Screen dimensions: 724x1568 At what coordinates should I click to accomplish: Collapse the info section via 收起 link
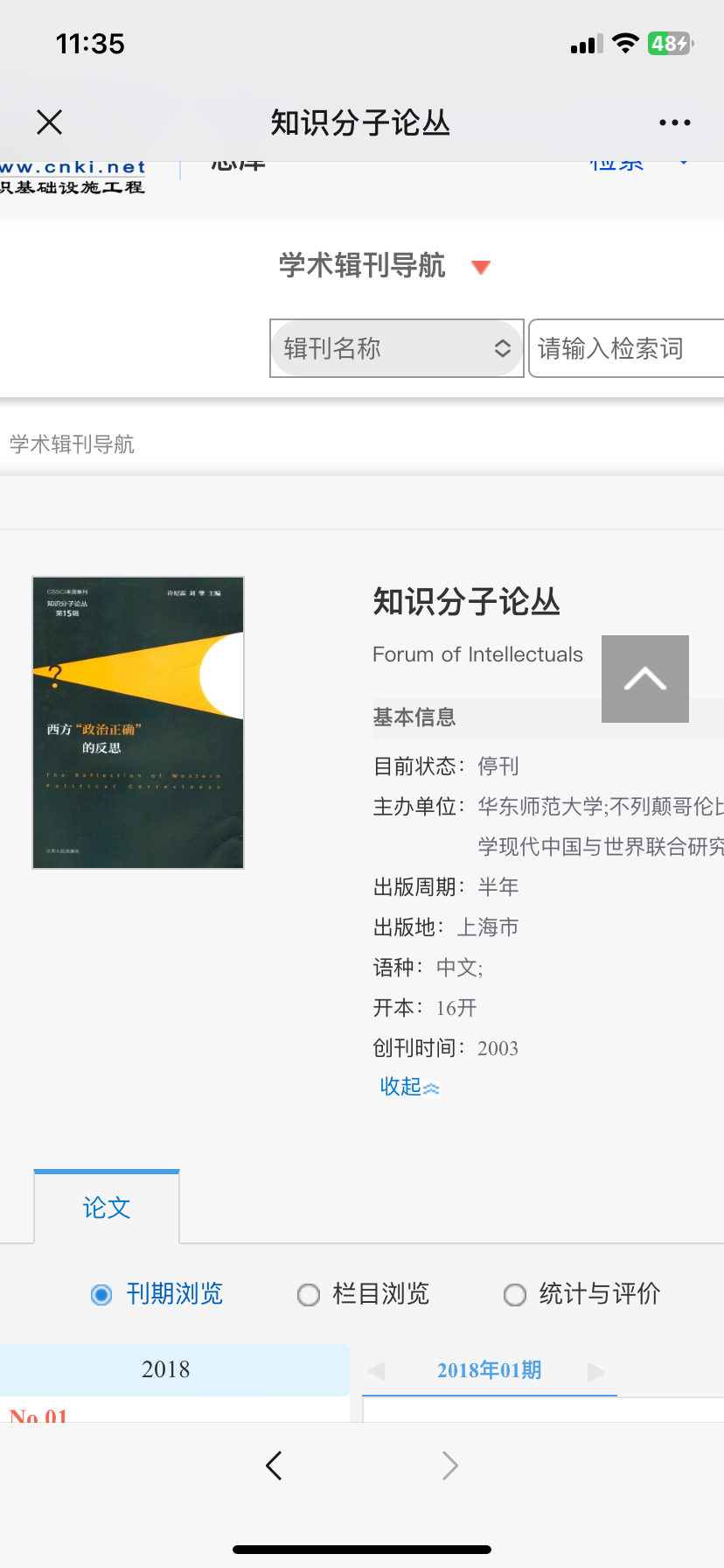point(409,1087)
